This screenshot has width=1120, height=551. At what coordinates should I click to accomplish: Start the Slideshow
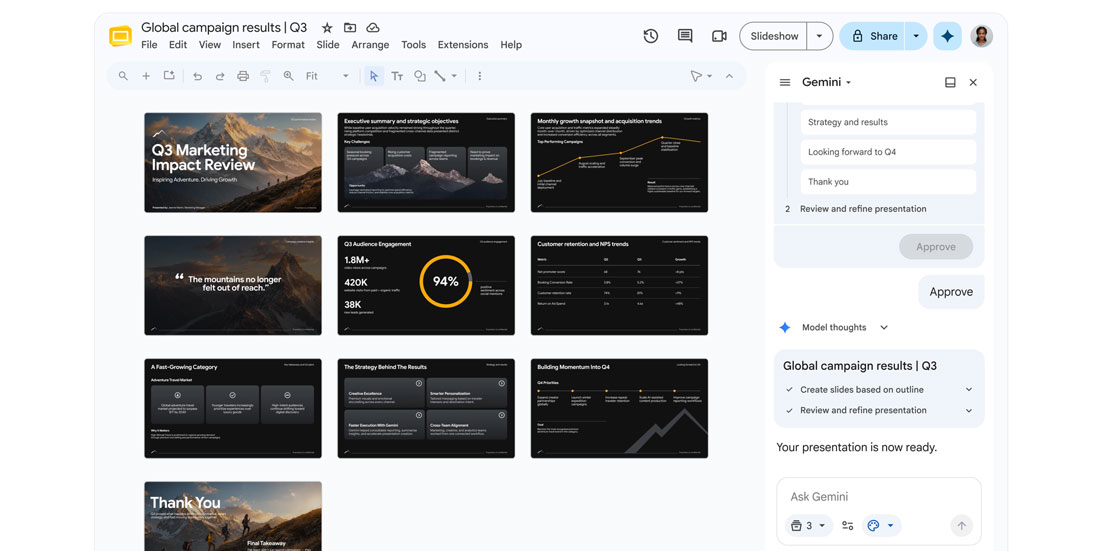coord(774,36)
